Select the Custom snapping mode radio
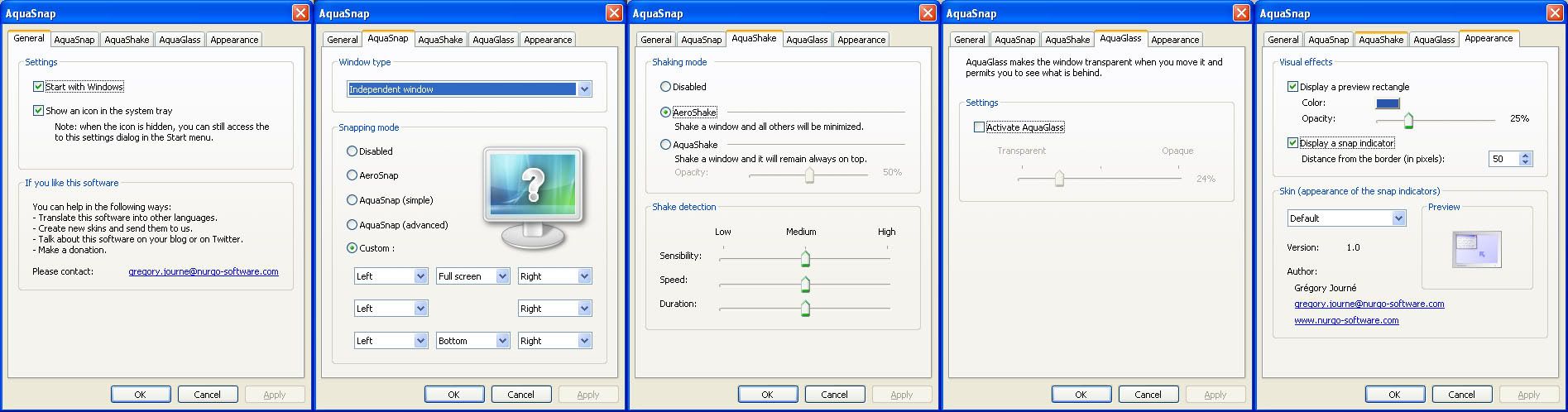The width and height of the screenshot is (1568, 412). pyautogui.click(x=352, y=247)
